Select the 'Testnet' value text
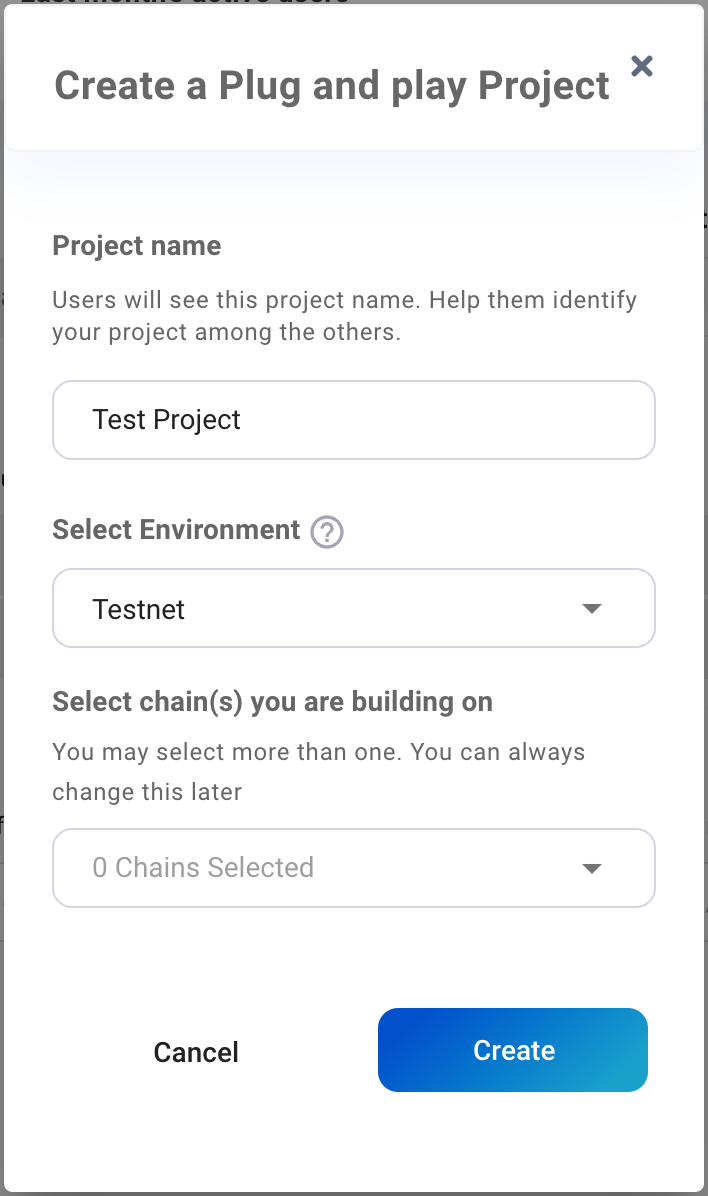 point(138,609)
